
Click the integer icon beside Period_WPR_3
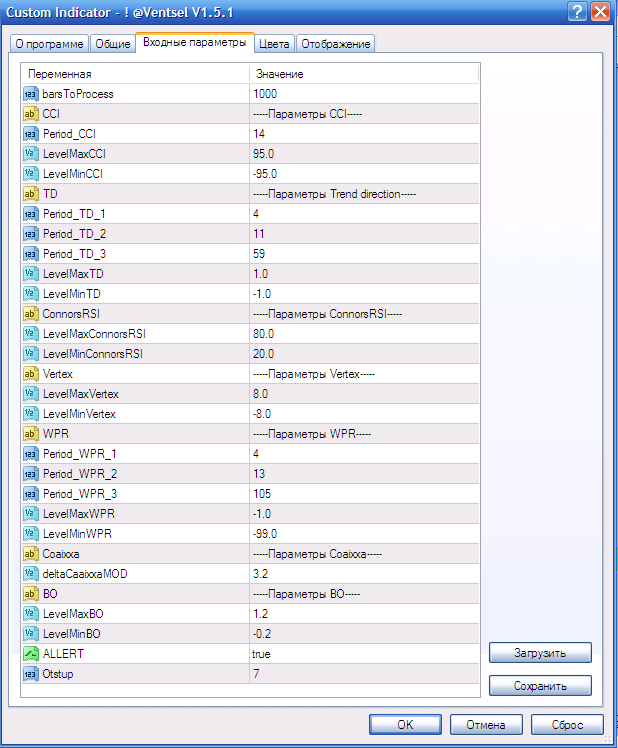[31, 494]
